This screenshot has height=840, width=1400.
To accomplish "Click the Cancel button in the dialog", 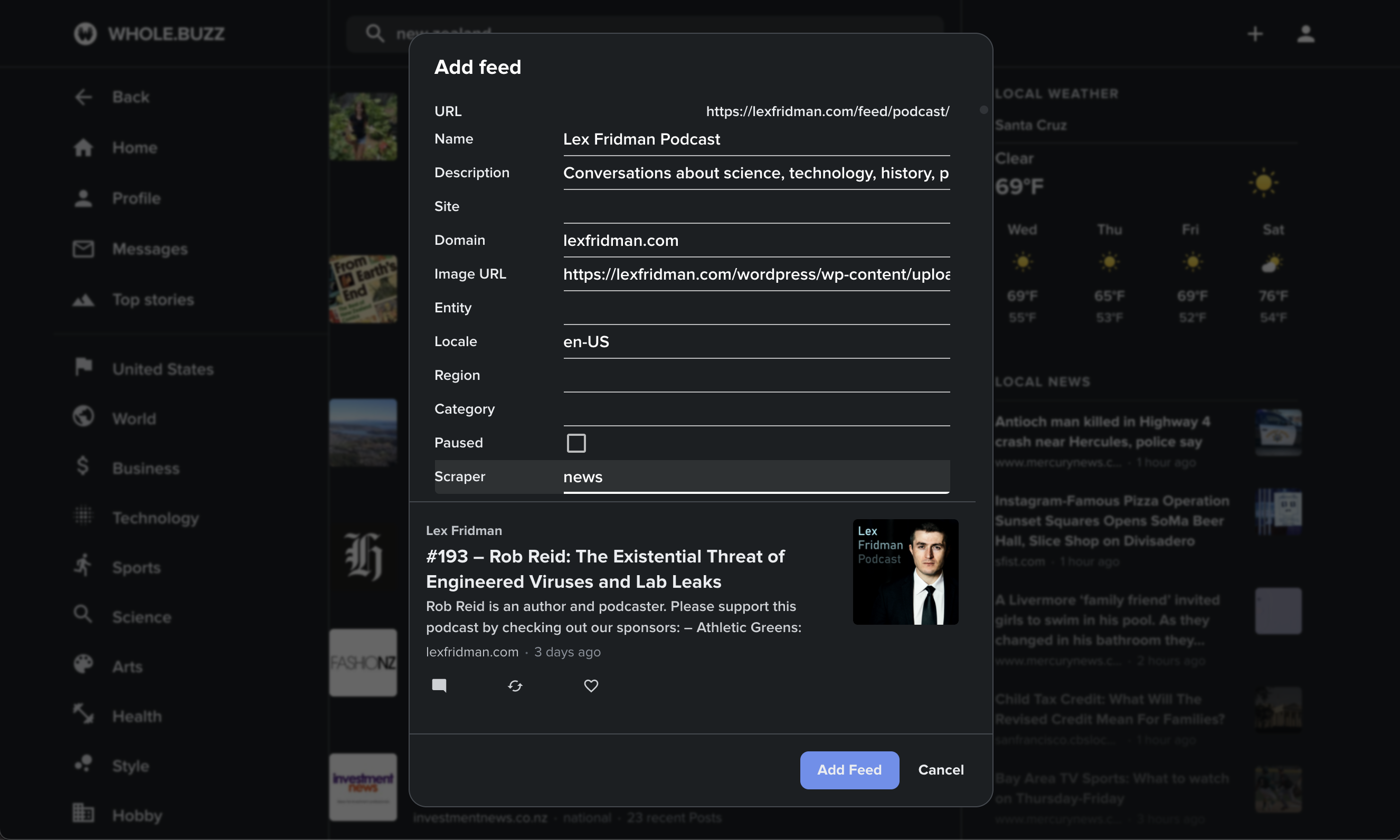I will (x=940, y=770).
